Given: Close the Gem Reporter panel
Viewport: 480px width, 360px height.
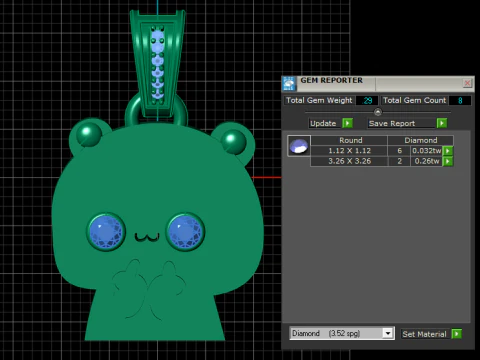Looking at the screenshot, I should coord(467,83).
